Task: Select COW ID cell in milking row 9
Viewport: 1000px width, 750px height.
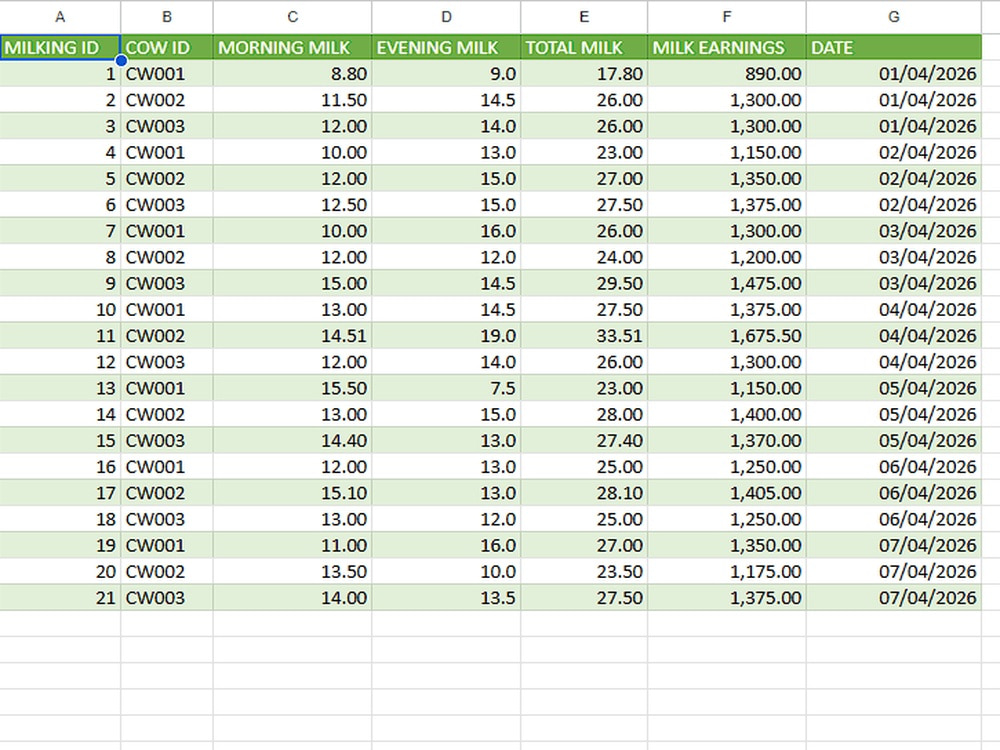Action: click(166, 283)
